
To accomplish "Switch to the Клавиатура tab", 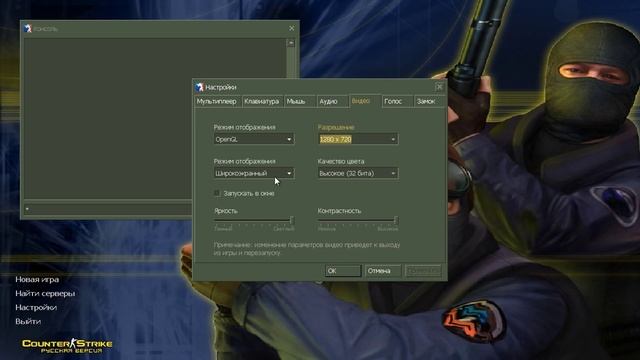I will pyautogui.click(x=262, y=101).
